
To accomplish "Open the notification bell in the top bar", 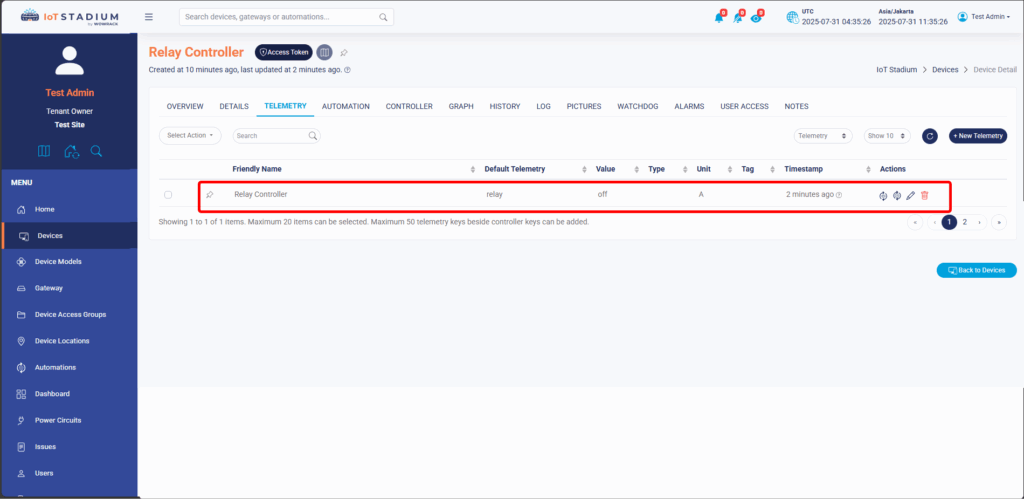I will coord(718,17).
